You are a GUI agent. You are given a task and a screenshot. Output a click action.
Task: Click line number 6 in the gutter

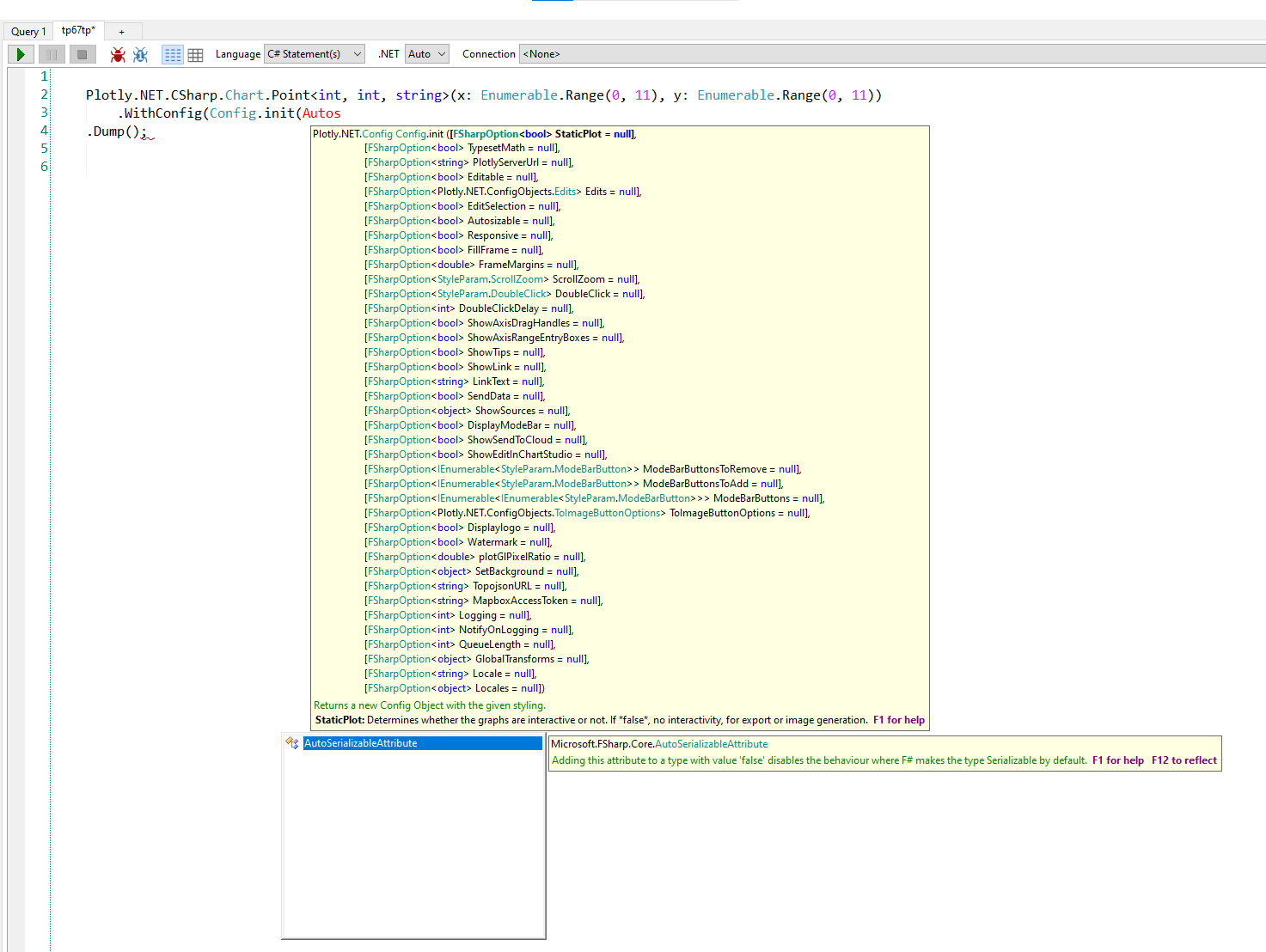[x=44, y=167]
